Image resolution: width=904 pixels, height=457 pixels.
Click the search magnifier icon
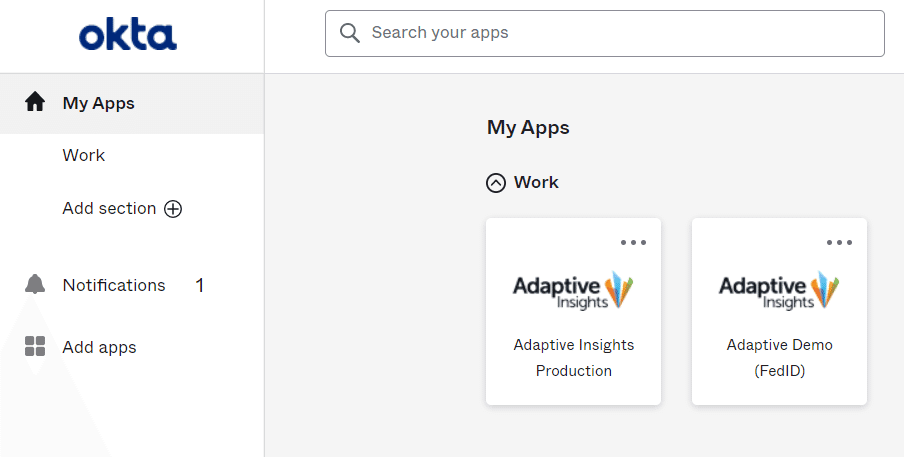349,33
